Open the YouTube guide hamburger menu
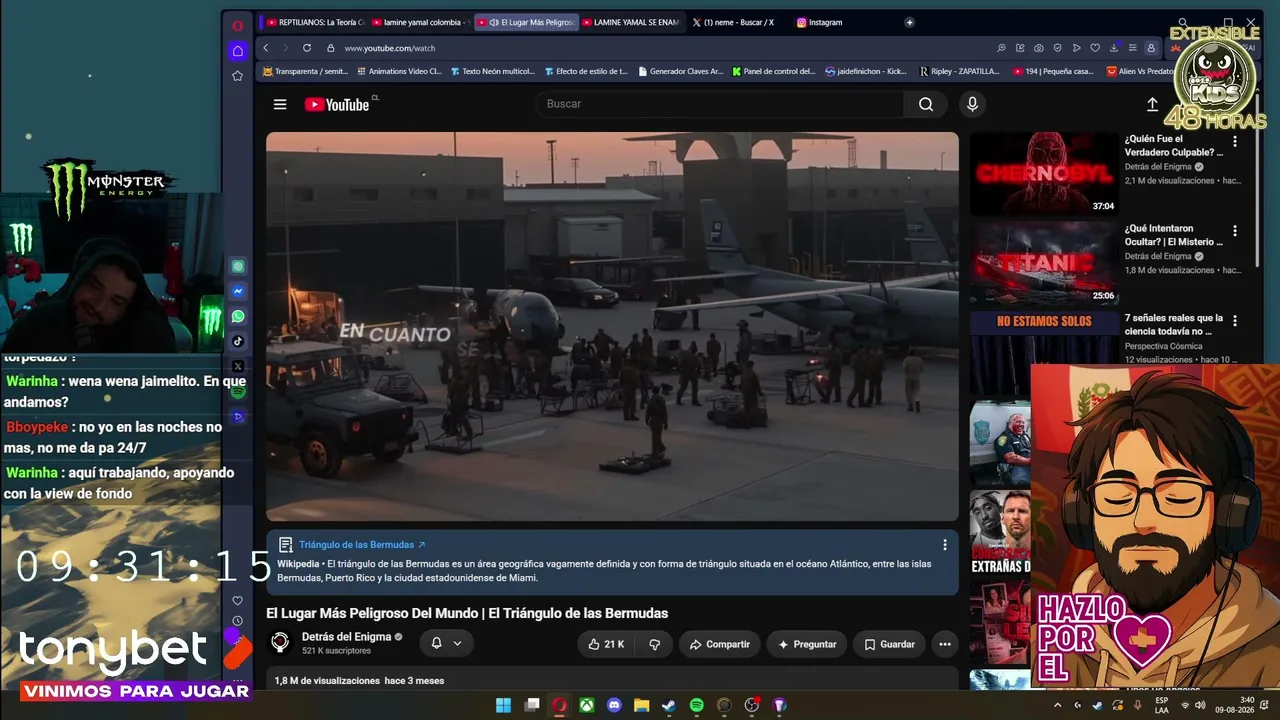Image resolution: width=1280 pixels, height=720 pixels. [280, 104]
